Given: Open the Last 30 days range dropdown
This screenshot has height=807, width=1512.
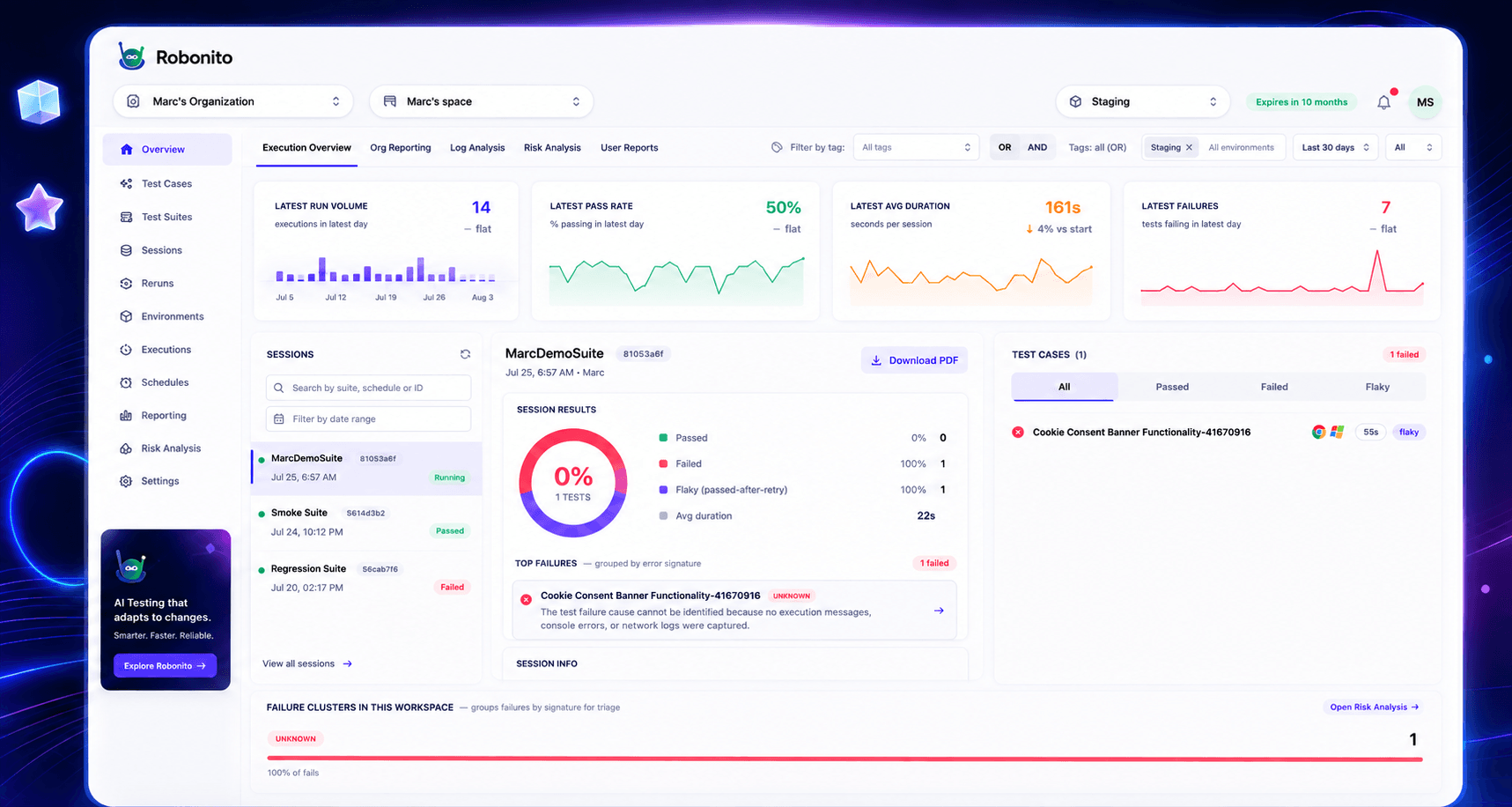Looking at the screenshot, I should coord(1335,147).
